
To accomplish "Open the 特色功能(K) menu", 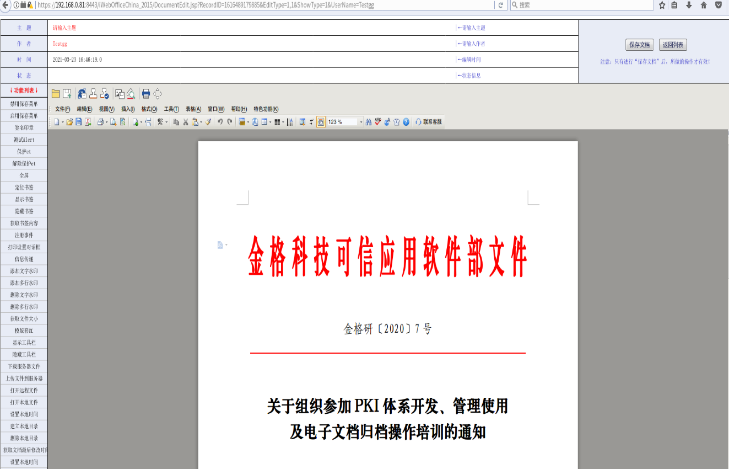I will coord(266,109).
